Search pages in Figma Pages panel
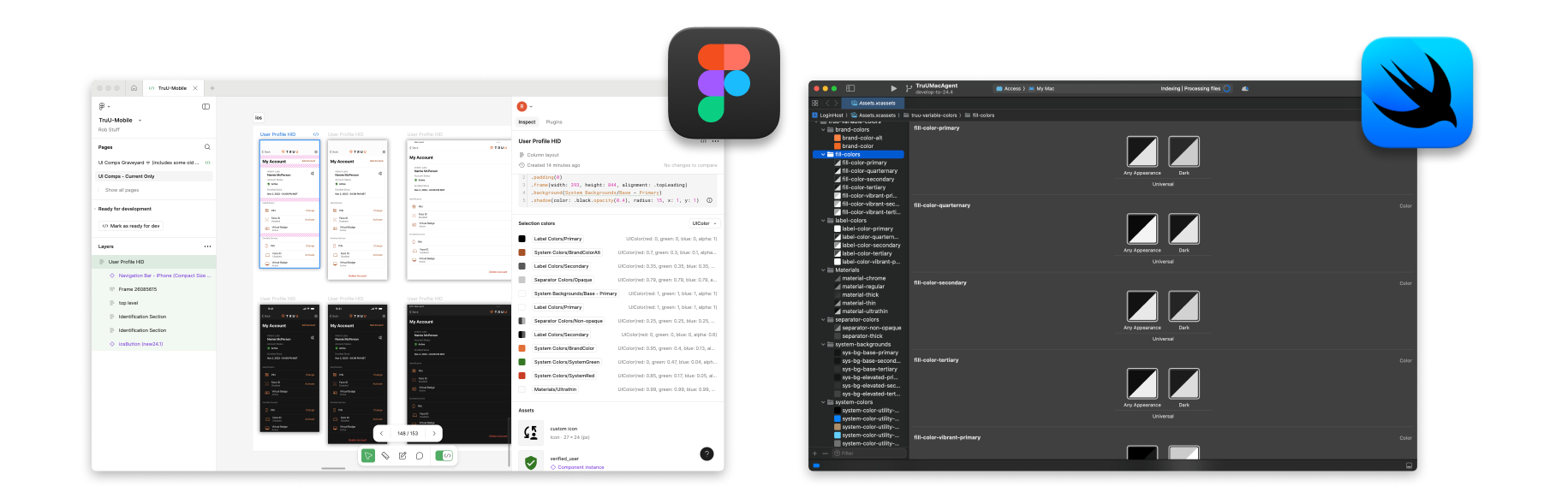The image size is (1568, 498). (x=207, y=147)
